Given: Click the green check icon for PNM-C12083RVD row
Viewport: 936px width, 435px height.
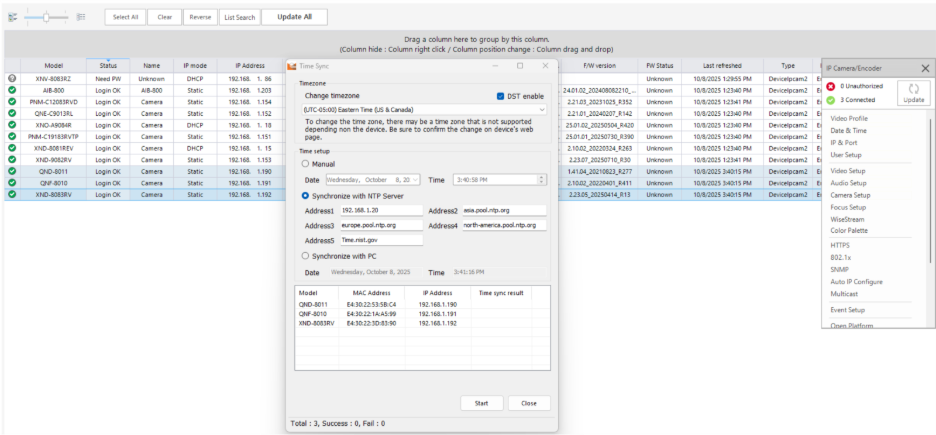Looking at the screenshot, I should point(12,101).
